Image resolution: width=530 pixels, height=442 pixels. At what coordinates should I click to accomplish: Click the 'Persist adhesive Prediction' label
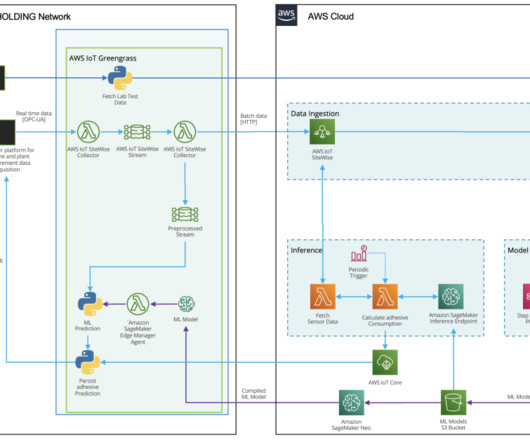click(88, 387)
